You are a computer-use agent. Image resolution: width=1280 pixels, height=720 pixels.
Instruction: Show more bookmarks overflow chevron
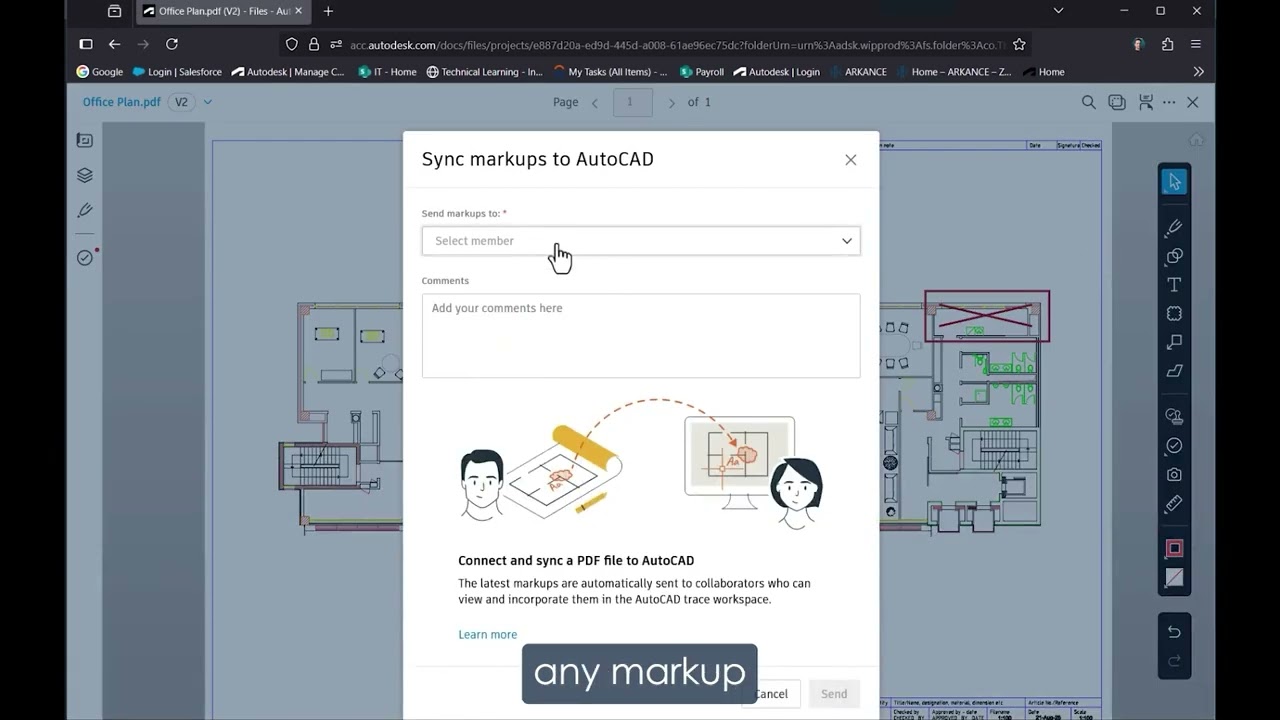[x=1198, y=72]
